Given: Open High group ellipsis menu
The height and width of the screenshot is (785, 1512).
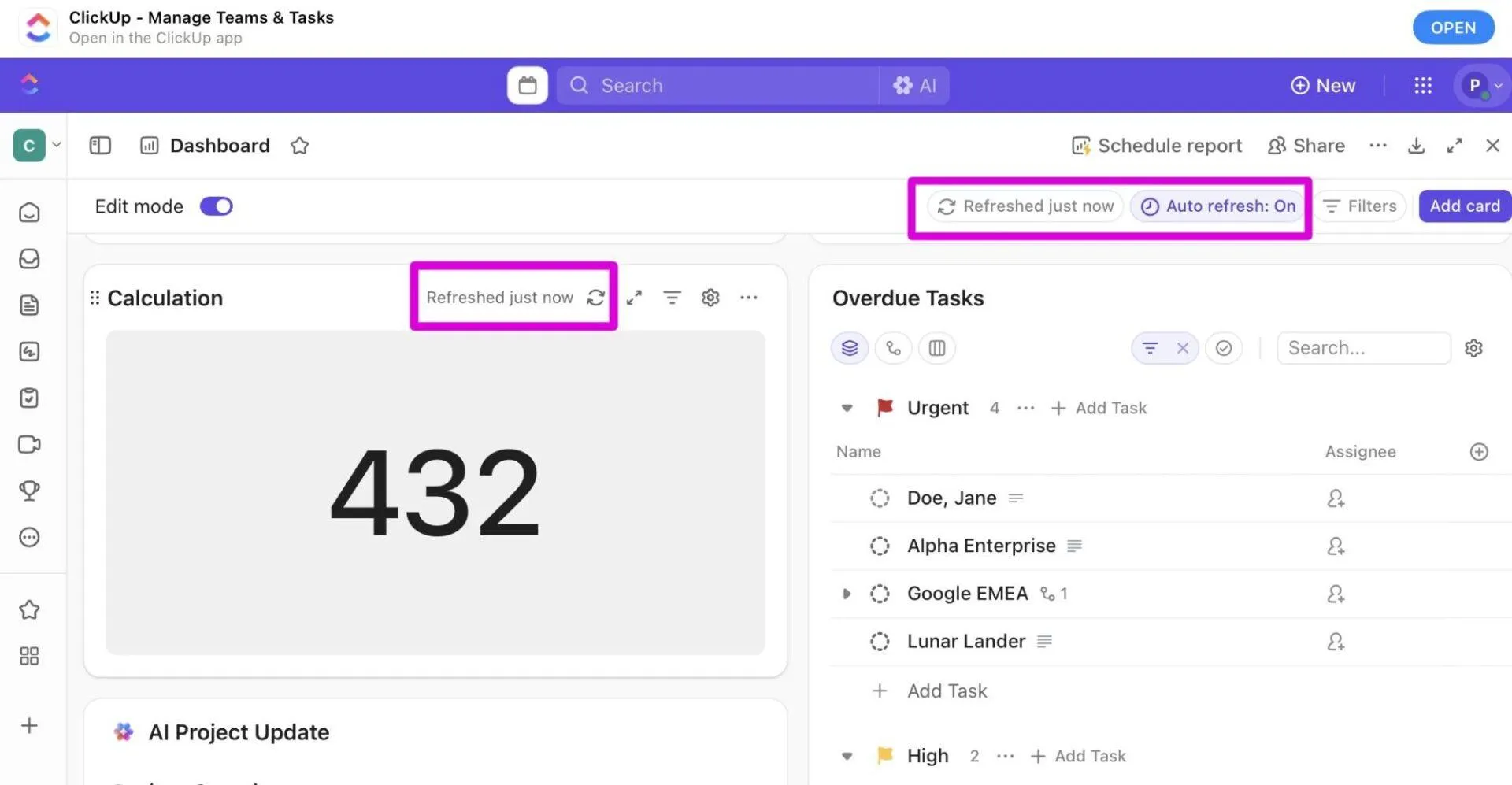Looking at the screenshot, I should click(x=1005, y=756).
